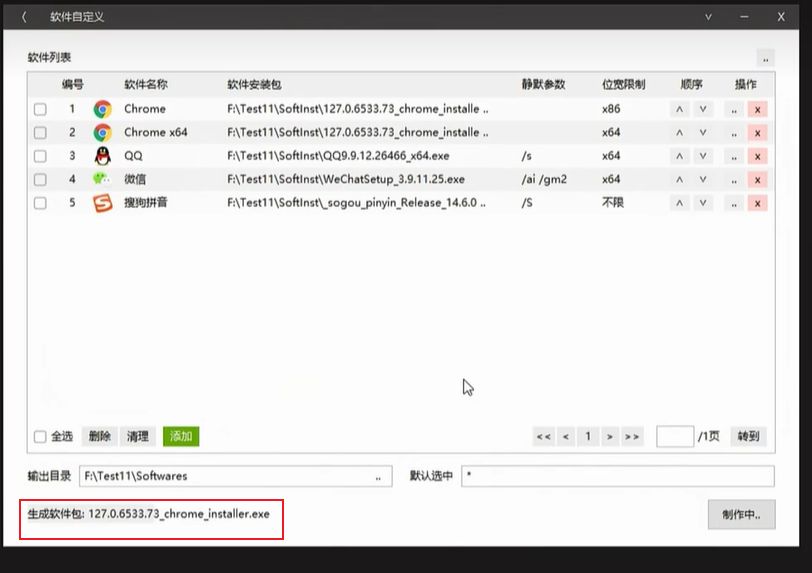Go to next page with > arrow
Image resolution: width=812 pixels, height=573 pixels.
[609, 437]
